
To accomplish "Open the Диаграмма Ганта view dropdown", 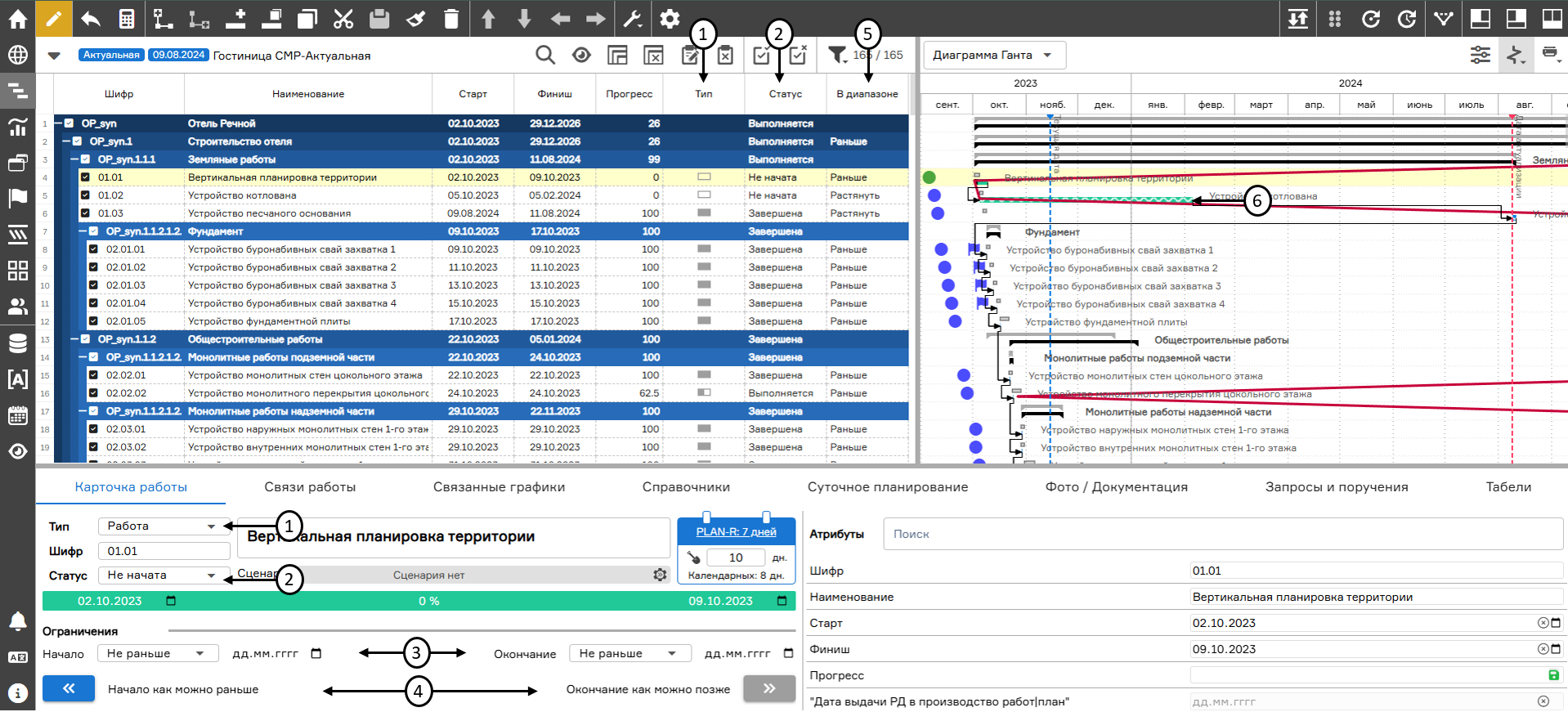I will 994,55.
